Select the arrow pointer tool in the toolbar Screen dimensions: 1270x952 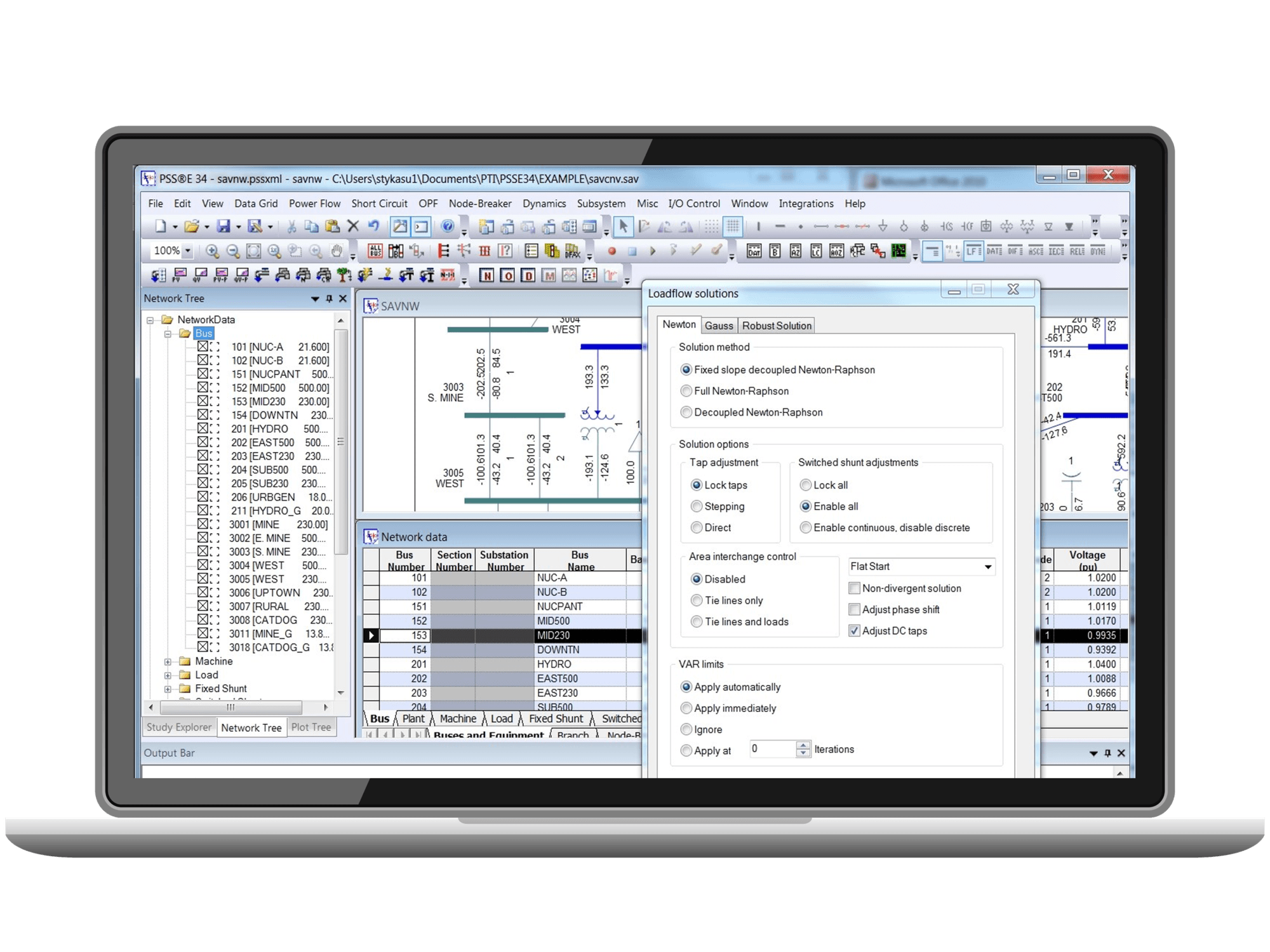click(623, 227)
